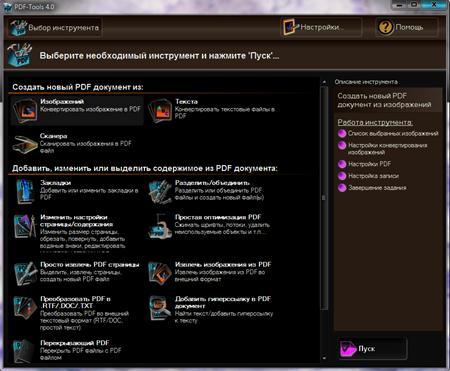Click the question mark help icon

385,27
